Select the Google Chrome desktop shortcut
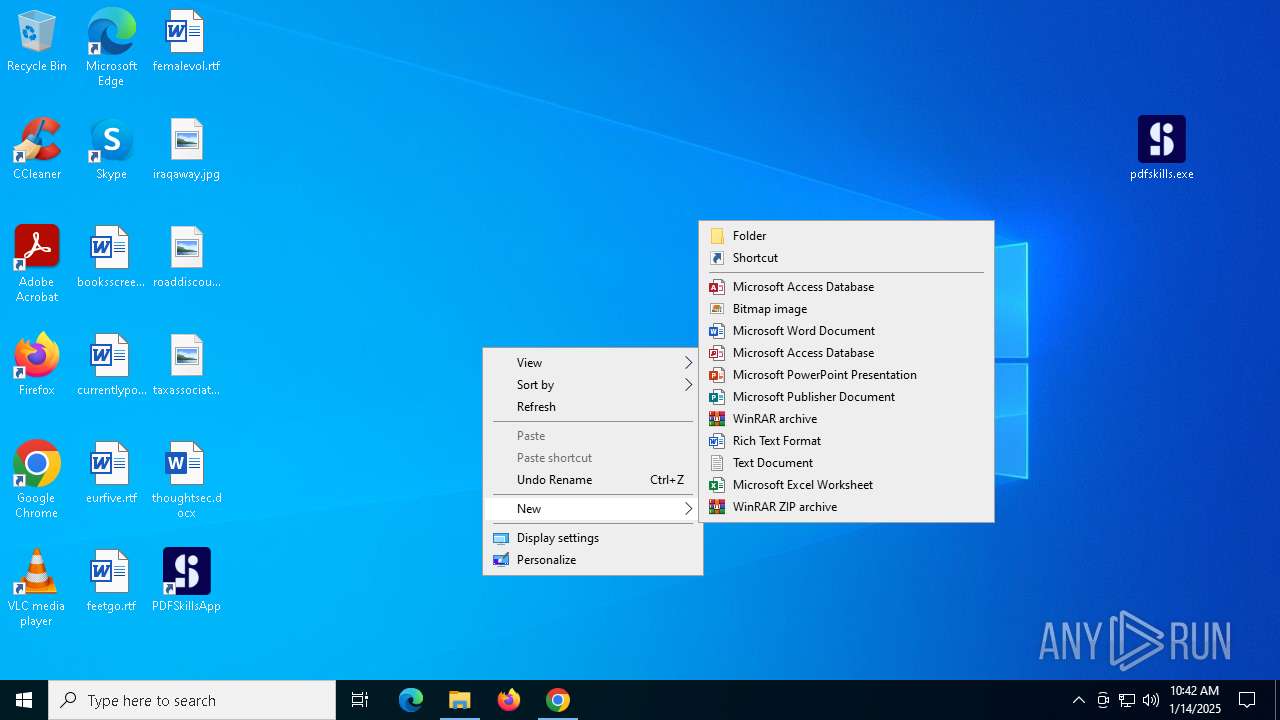Viewport: 1280px width, 720px height. (37, 480)
